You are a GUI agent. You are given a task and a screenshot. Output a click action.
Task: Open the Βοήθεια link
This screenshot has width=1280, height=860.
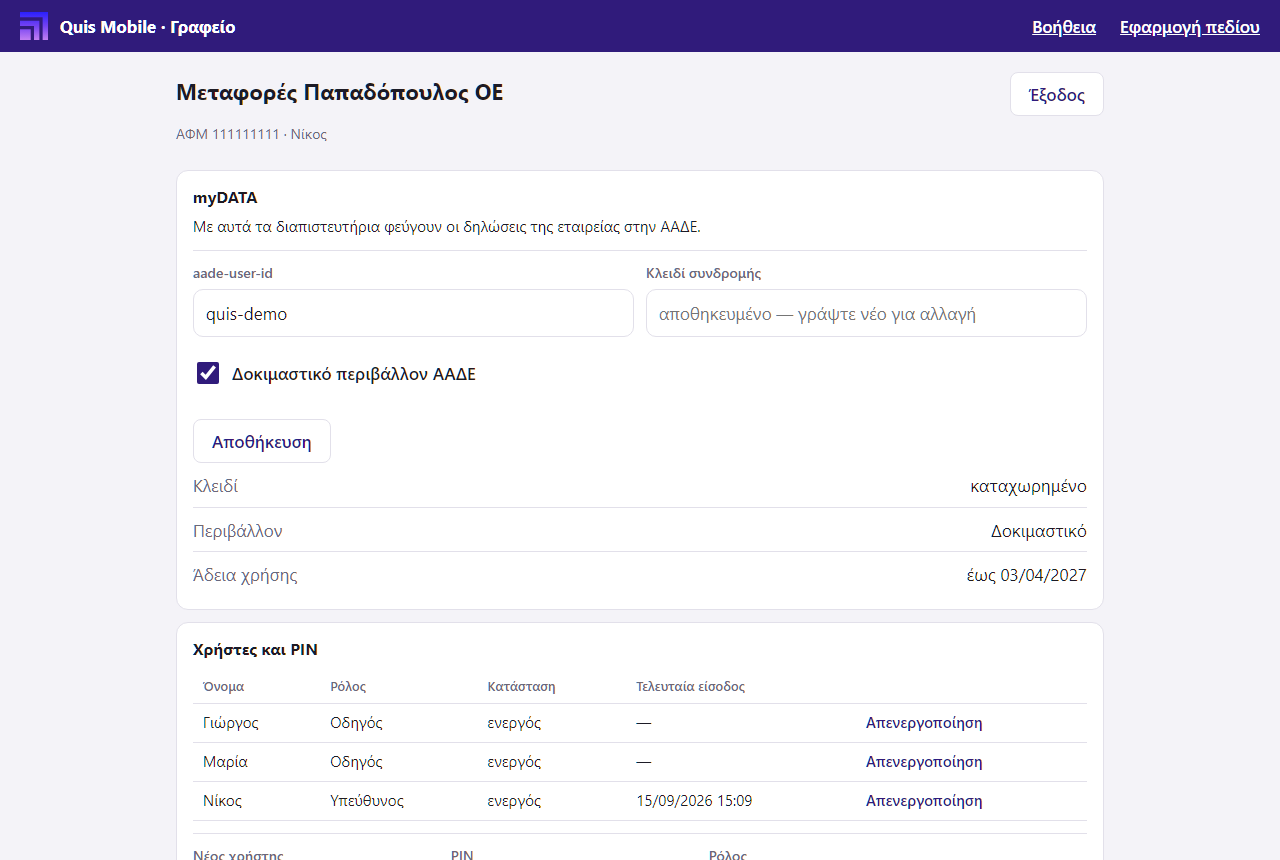1064,27
